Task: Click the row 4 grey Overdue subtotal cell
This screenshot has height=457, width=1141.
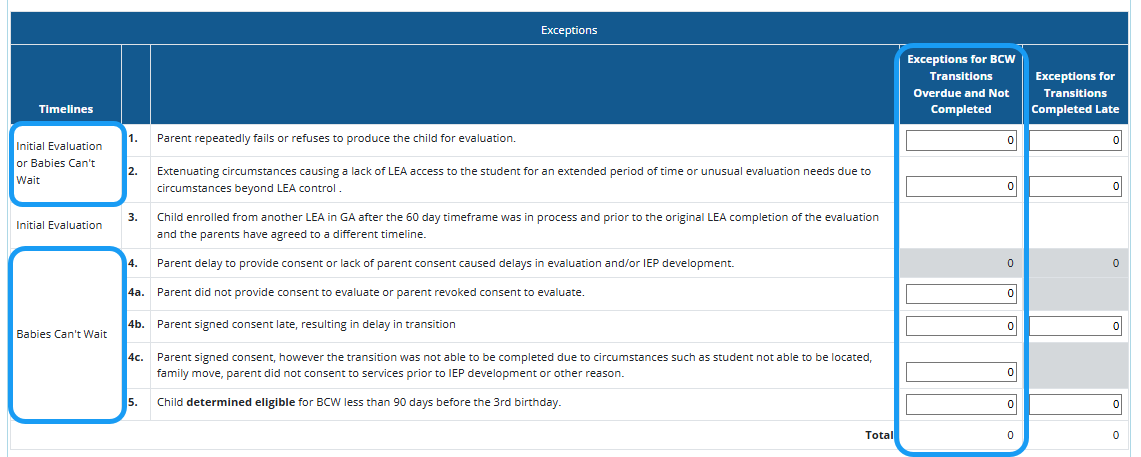Action: click(960, 263)
